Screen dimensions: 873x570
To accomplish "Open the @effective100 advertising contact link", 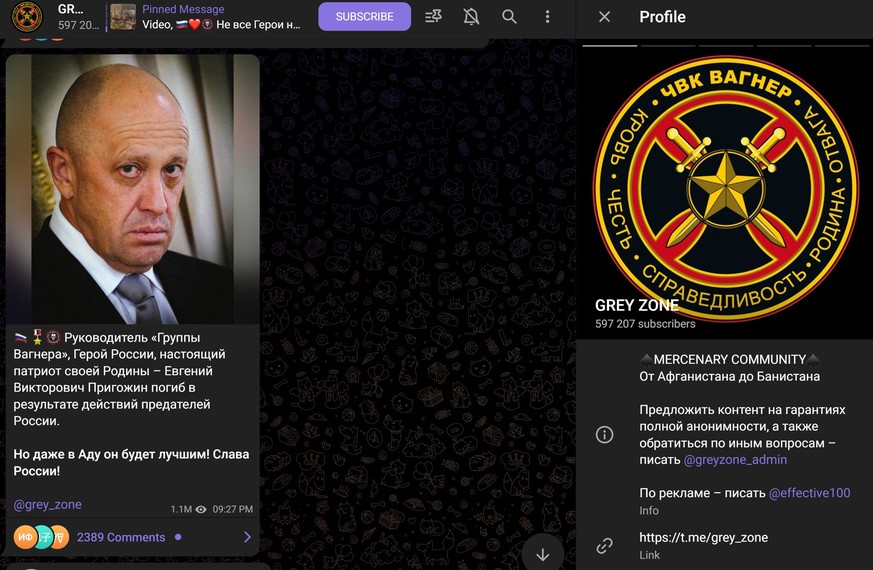I will (x=809, y=493).
